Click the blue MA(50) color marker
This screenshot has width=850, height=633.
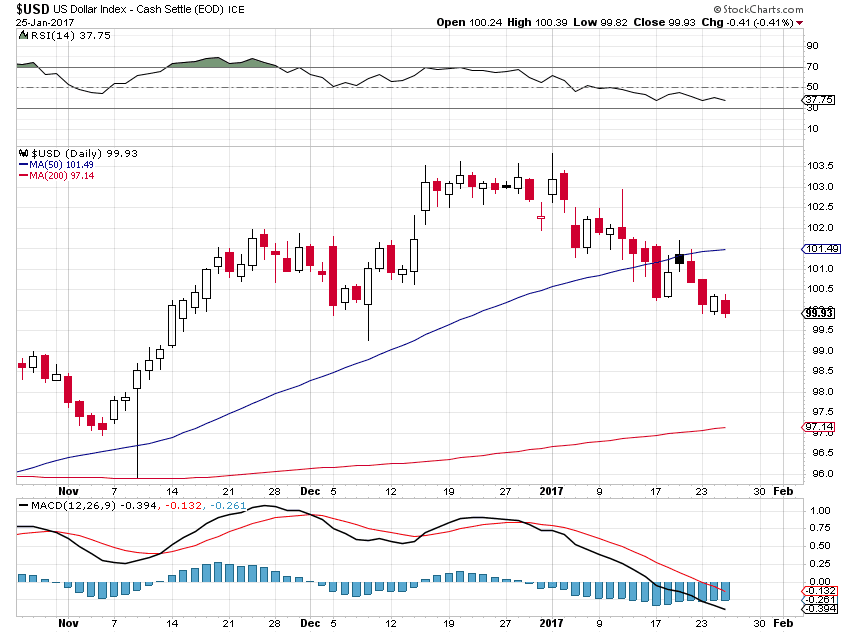pos(23,165)
